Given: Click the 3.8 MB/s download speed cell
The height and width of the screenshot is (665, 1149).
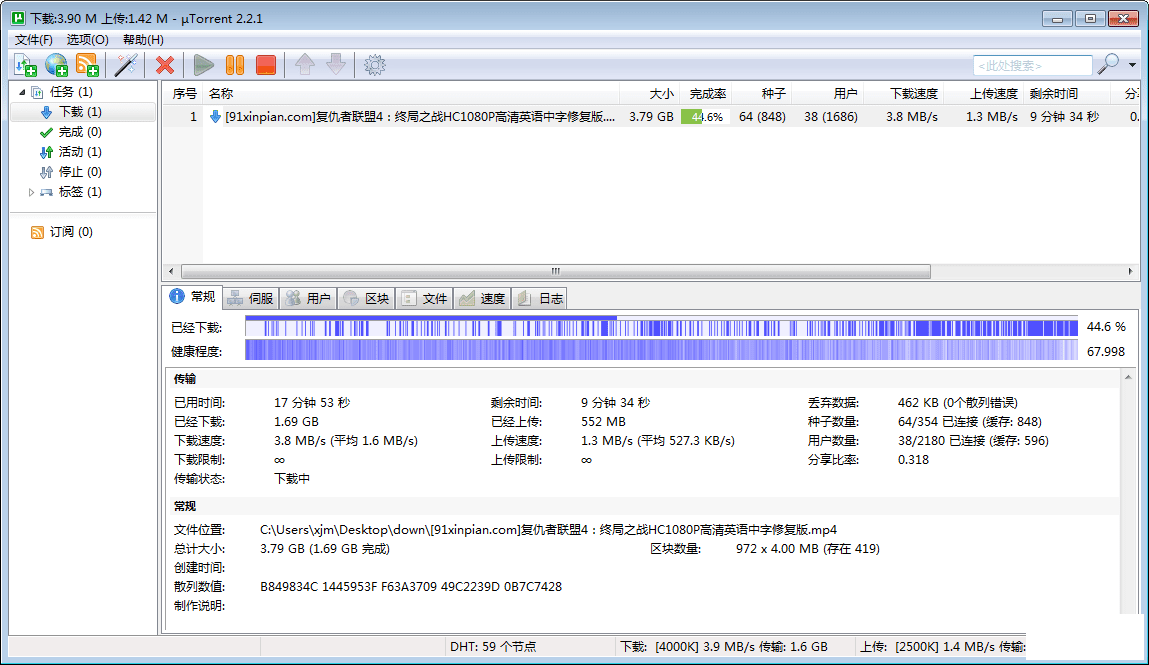Looking at the screenshot, I should pyautogui.click(x=912, y=116).
